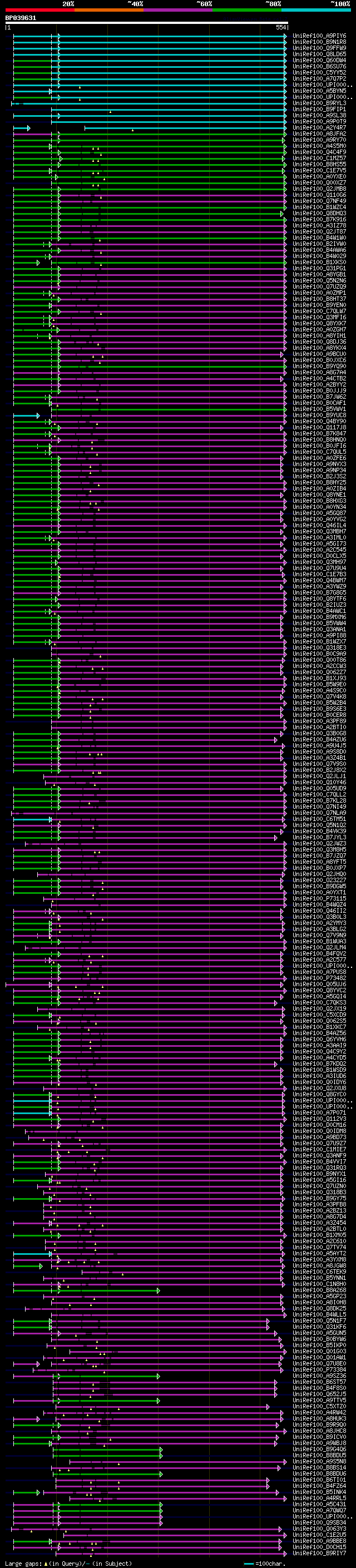Viewport: 356px width, 1568px height.
Task: Select hit label UniRef100_B9RYL3
Action: tap(319, 103)
